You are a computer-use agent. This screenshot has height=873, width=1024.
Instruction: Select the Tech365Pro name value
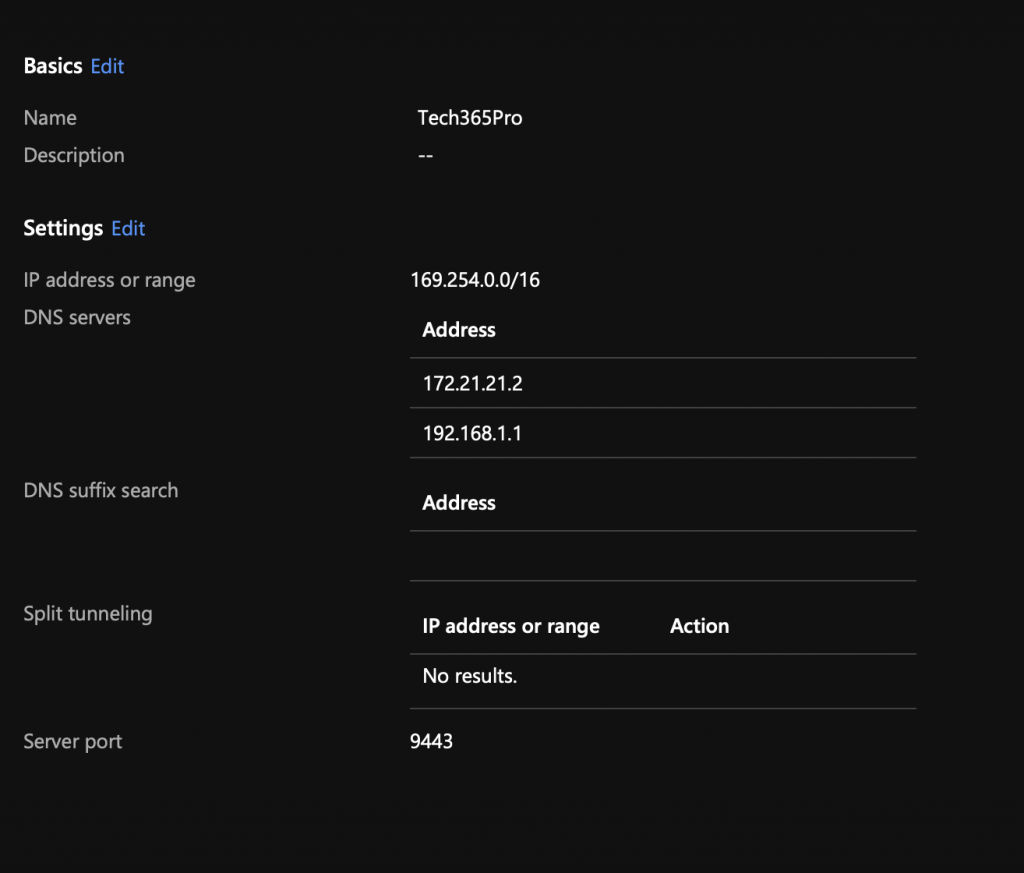(x=470, y=118)
